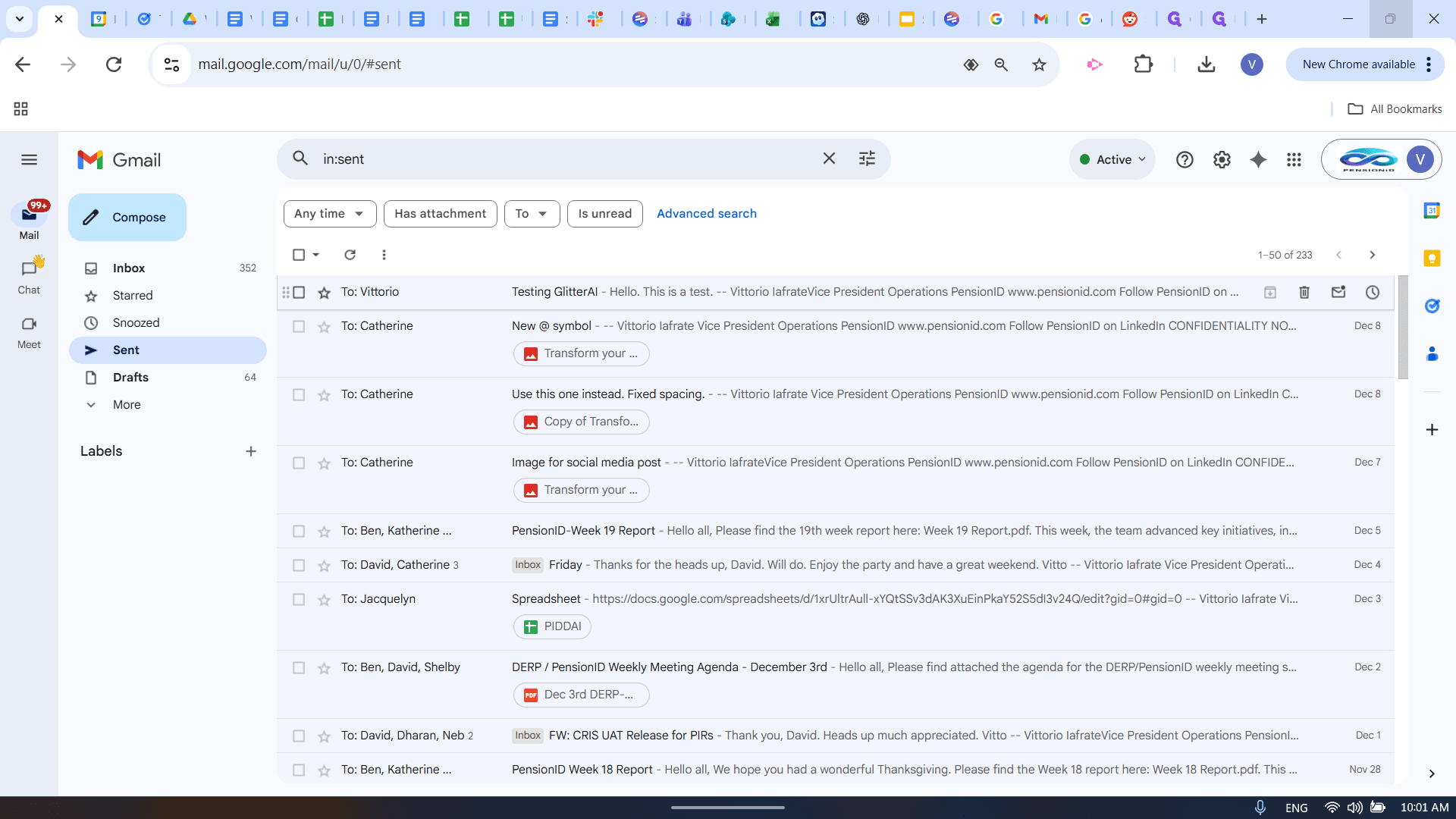Screen dimensions: 1456x819
Task: Open the Snoozed folder
Action: tap(168, 323)
